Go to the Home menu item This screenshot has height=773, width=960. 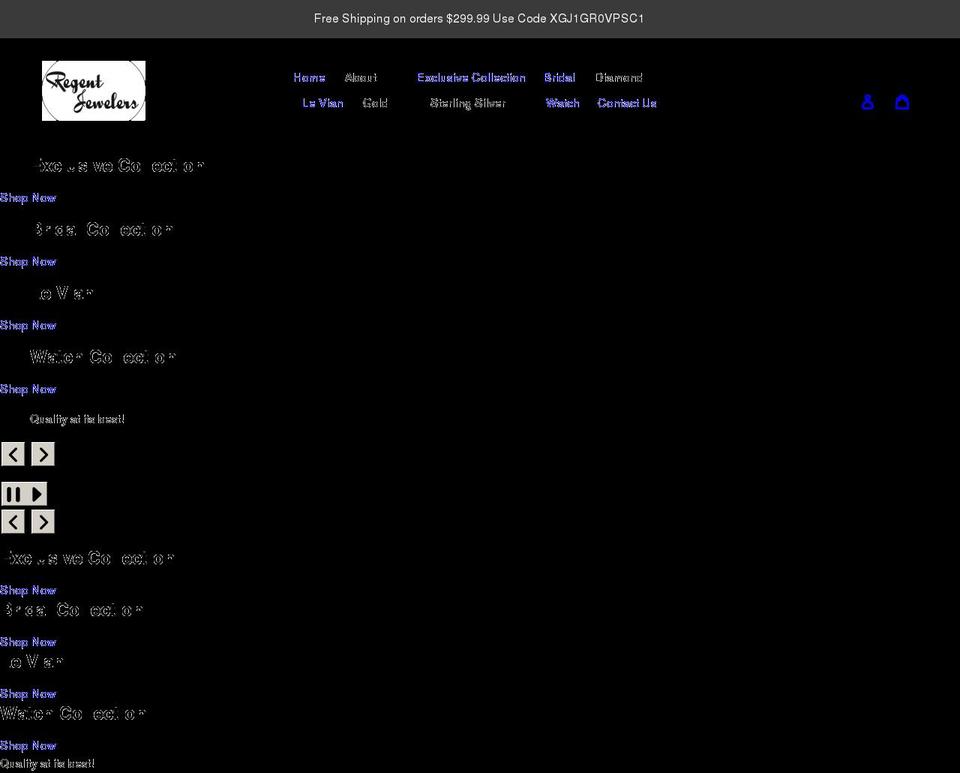(309, 78)
